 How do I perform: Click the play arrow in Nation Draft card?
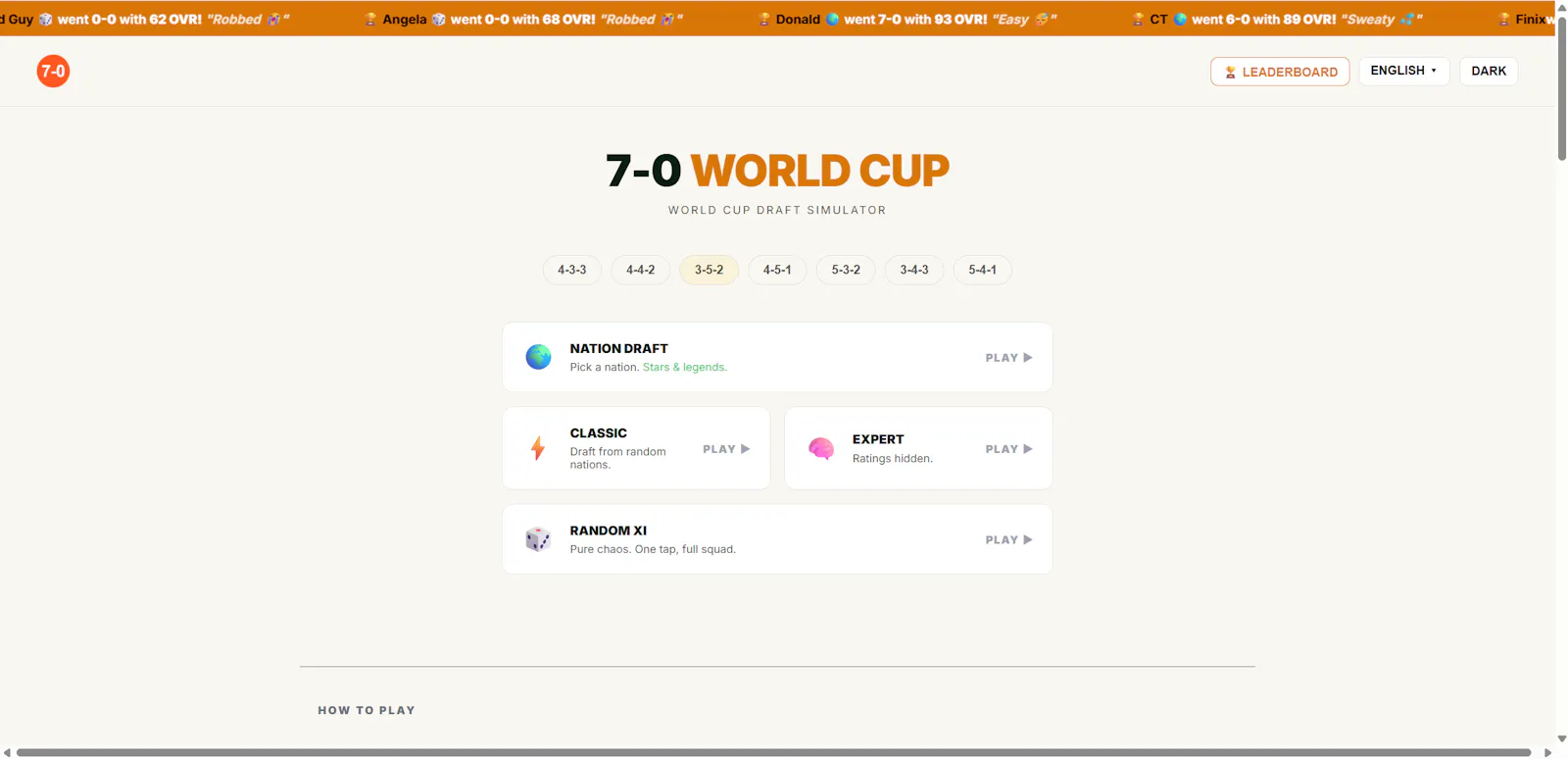pyautogui.click(x=1028, y=358)
